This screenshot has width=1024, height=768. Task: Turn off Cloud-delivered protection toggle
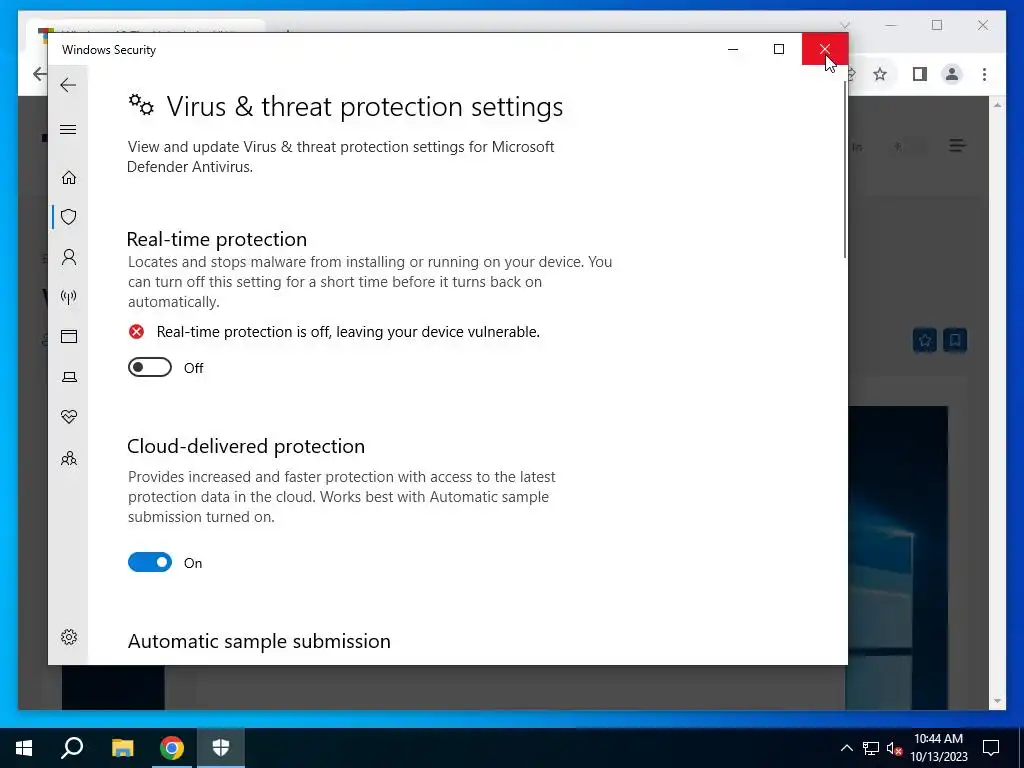click(x=150, y=562)
